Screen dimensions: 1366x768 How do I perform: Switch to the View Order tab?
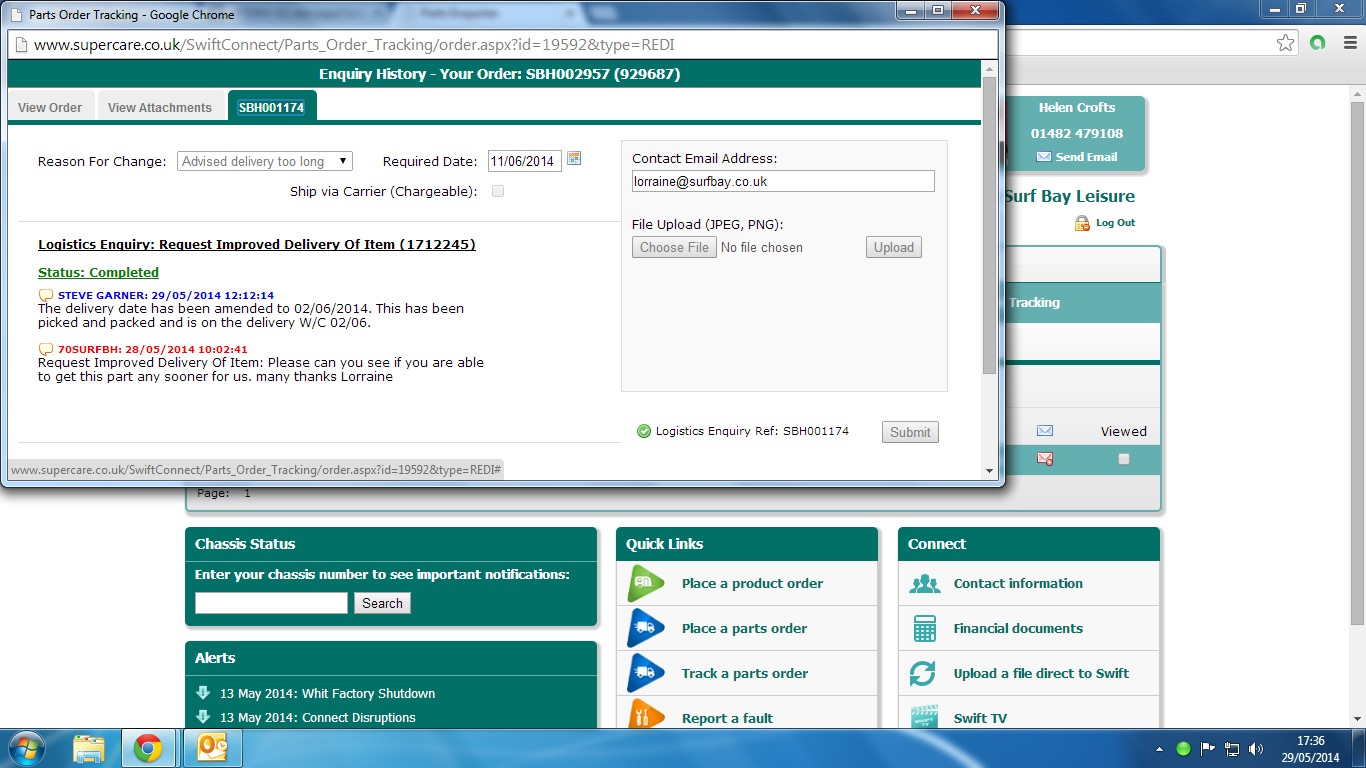point(50,107)
